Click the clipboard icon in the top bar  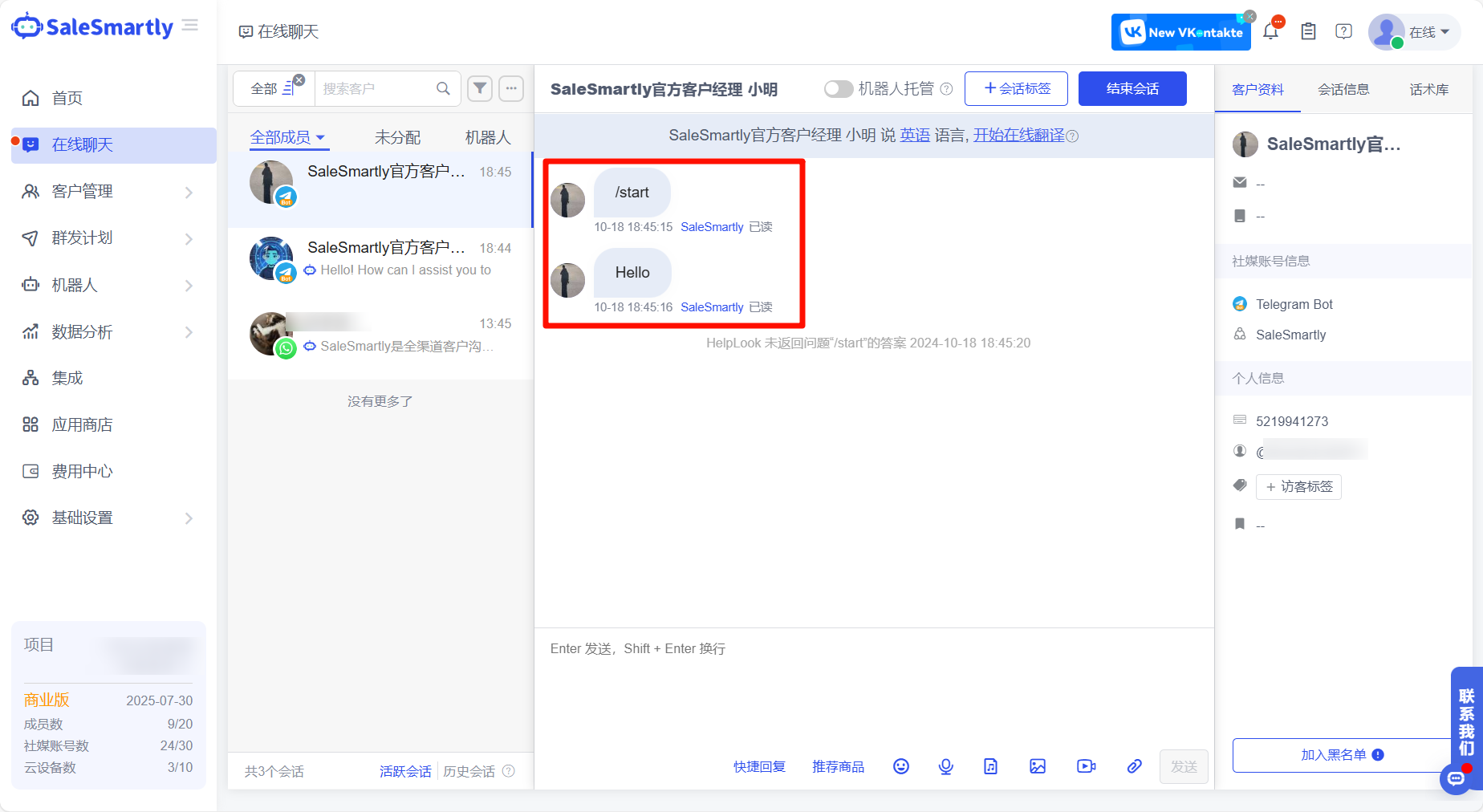[x=1307, y=30]
